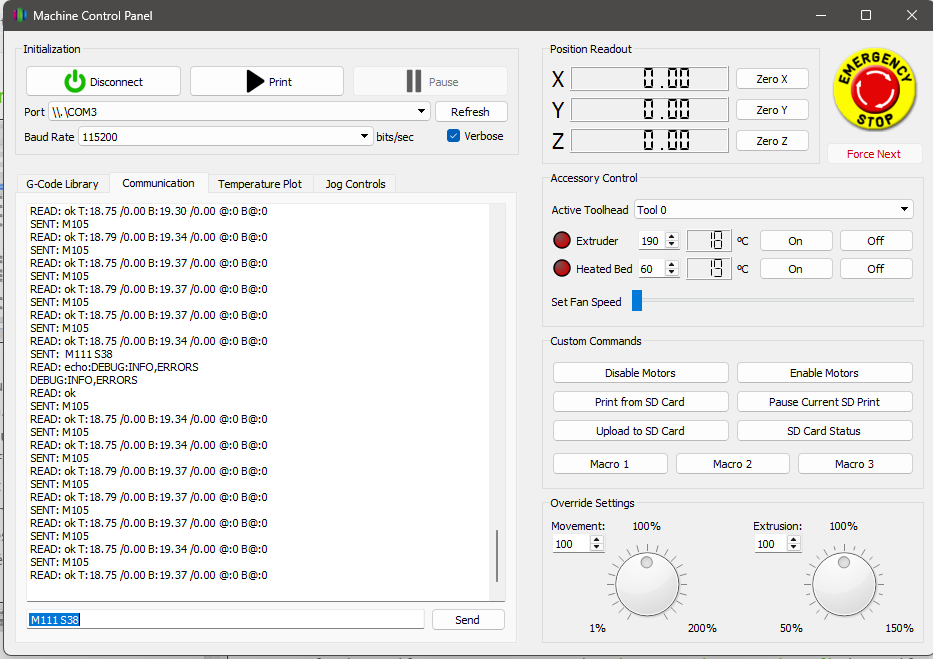Click the Disable Motors button
Viewport: 933px width, 659px height.
640,373
